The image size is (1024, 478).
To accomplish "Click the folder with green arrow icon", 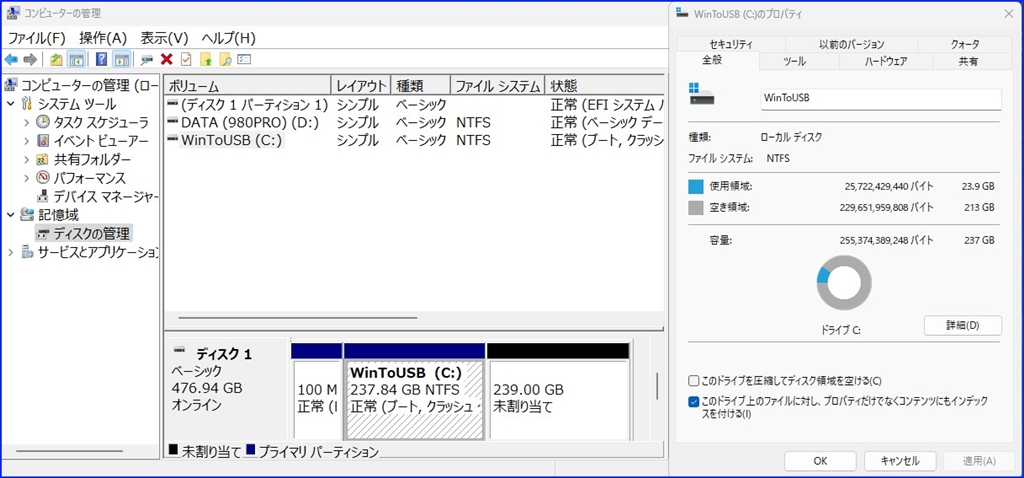I will click(x=206, y=59).
